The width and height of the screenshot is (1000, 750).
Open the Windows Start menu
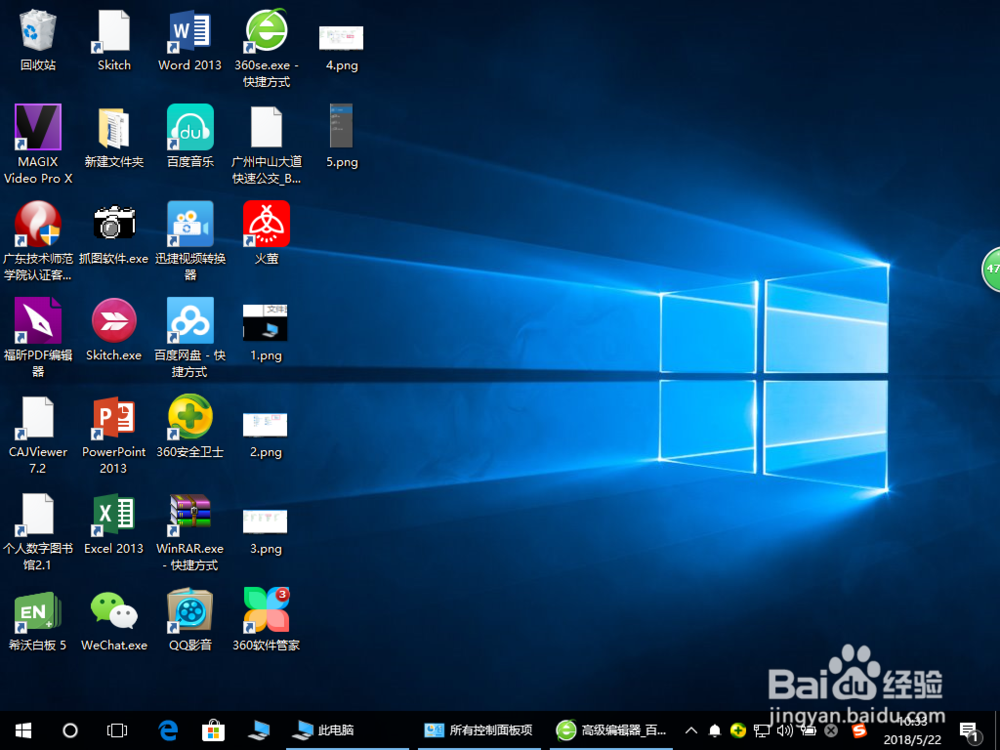pos(24,730)
